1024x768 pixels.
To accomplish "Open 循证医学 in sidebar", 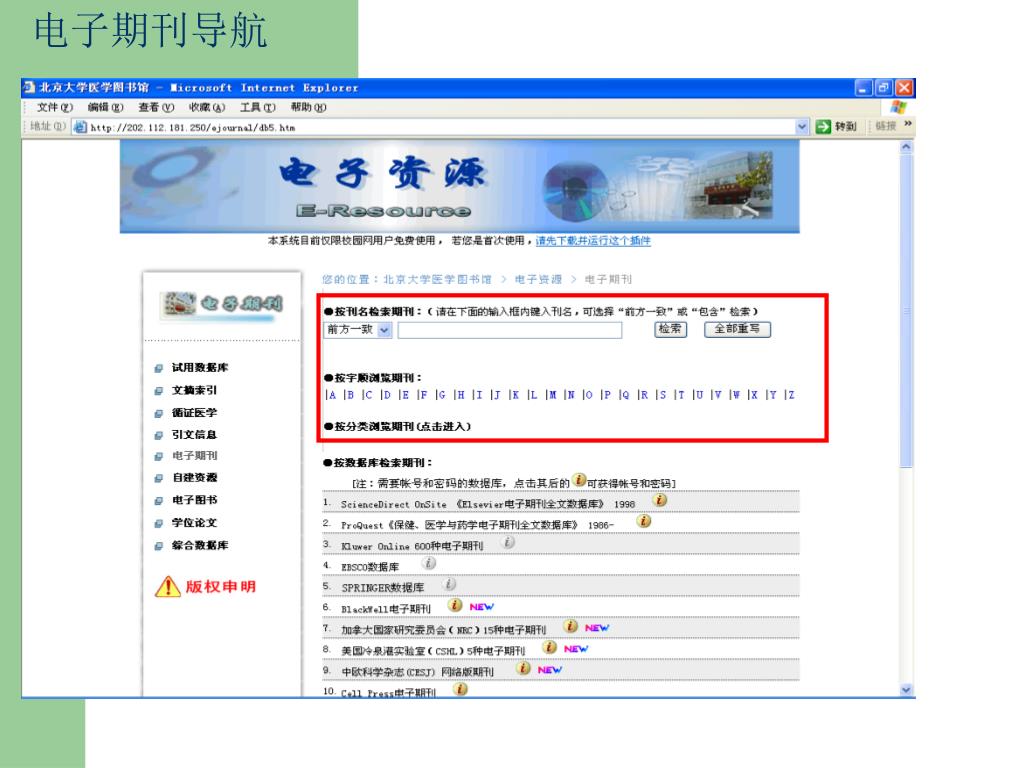I will 194,413.
